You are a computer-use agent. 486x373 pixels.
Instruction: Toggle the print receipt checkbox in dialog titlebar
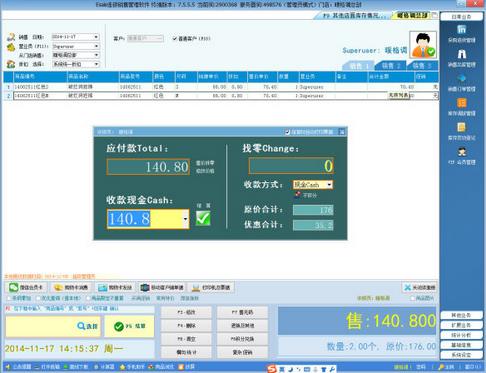pos(287,132)
